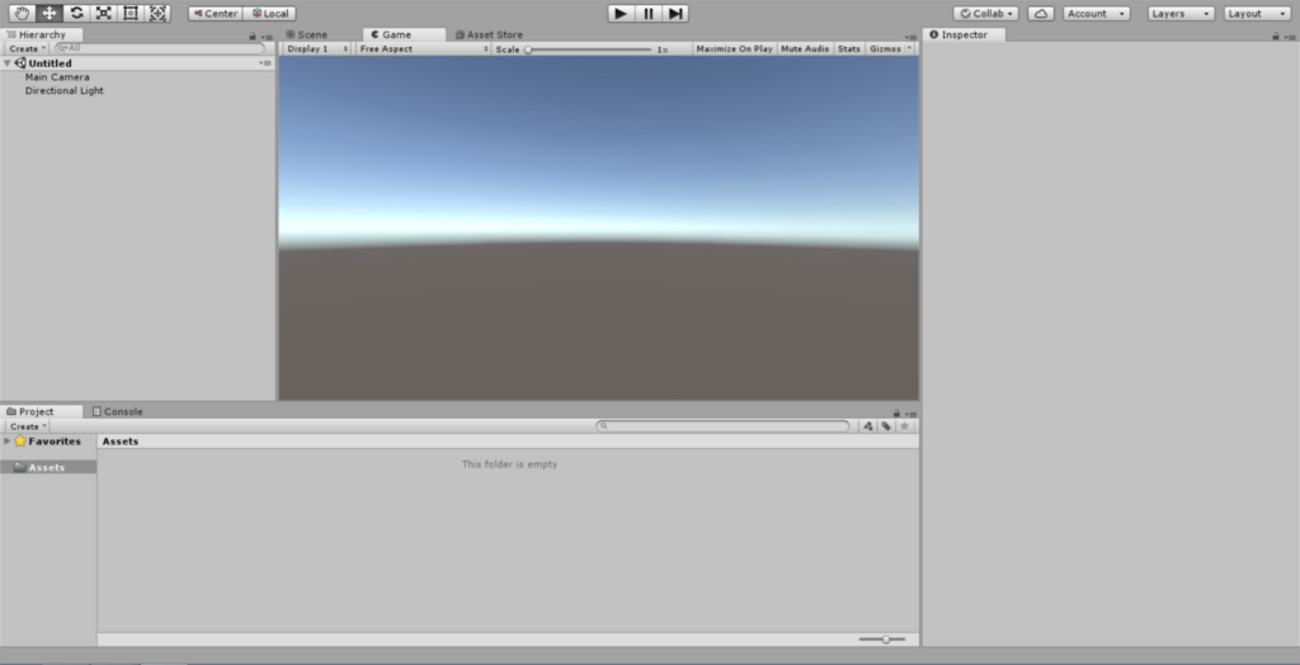Open the Layout dropdown
1300x665 pixels.
click(1257, 13)
